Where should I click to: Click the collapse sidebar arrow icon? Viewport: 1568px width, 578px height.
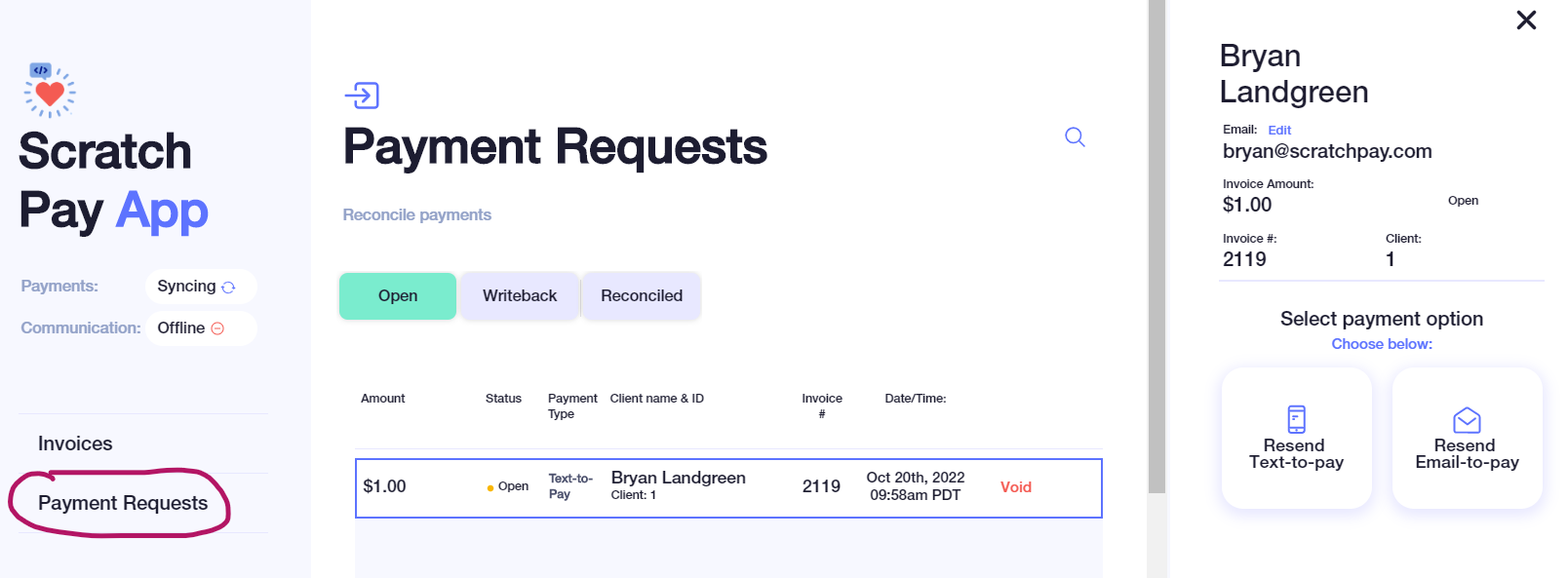coord(362,96)
